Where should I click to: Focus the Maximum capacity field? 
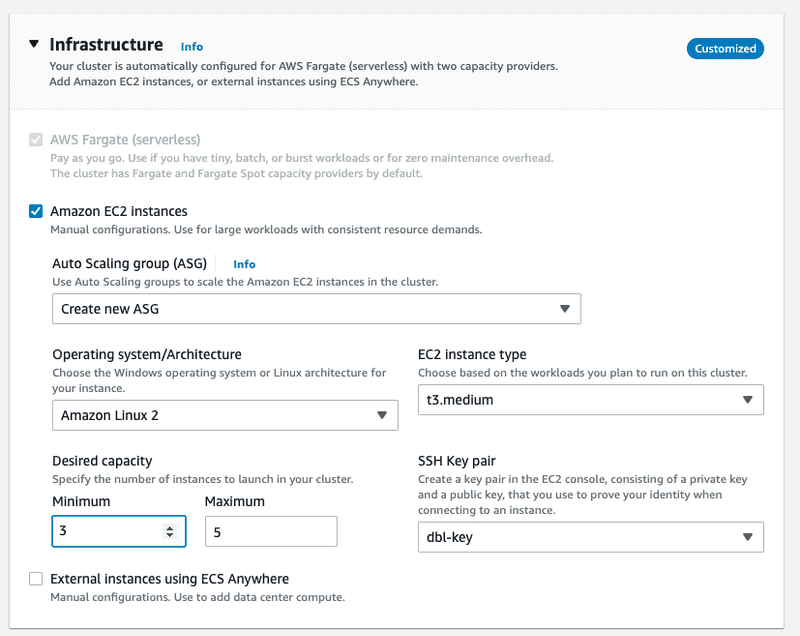coord(270,532)
